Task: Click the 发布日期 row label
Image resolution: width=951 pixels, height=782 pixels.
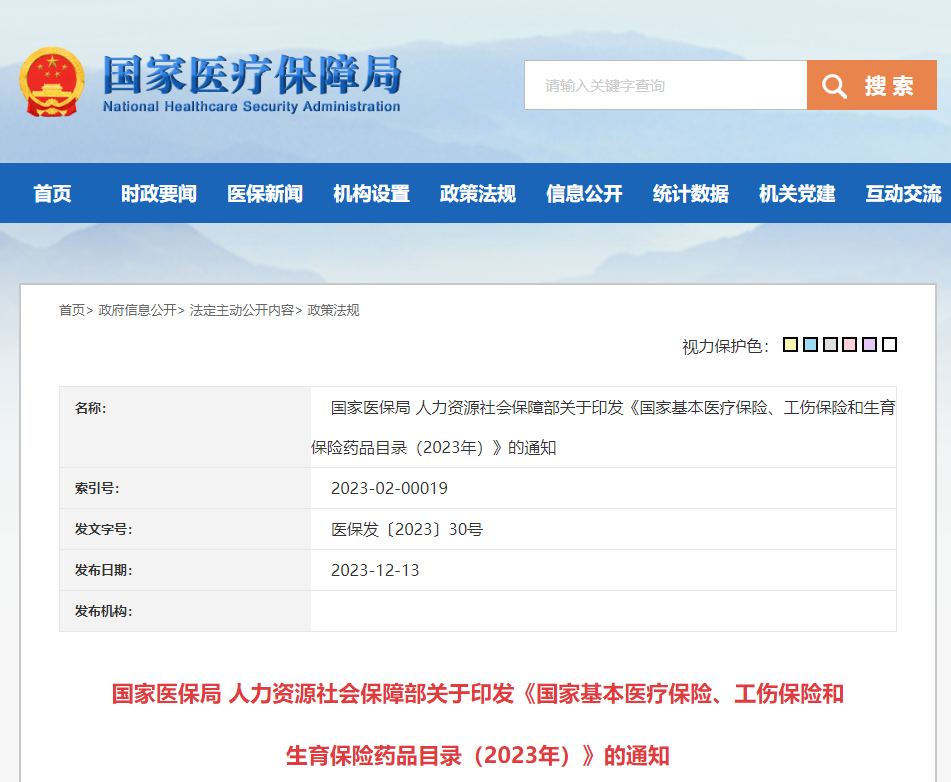Action: [x=104, y=570]
